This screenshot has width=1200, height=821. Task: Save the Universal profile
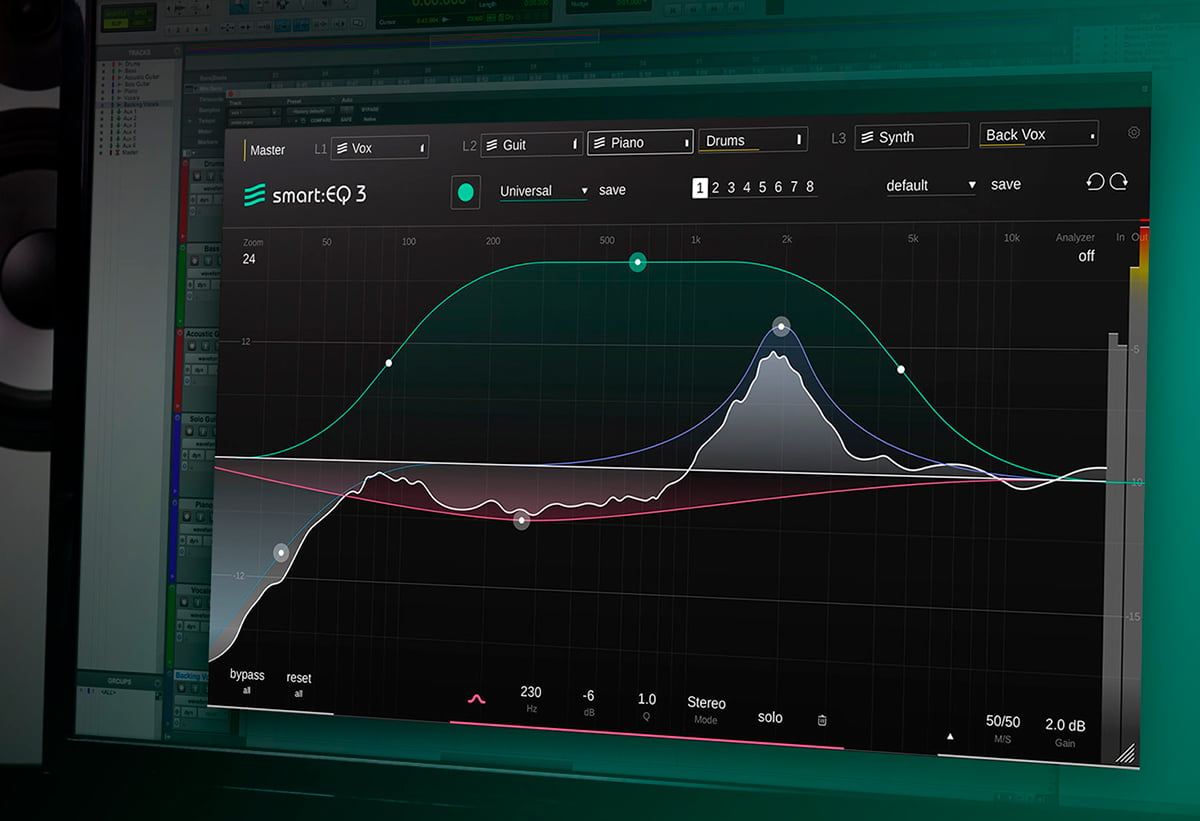click(612, 190)
